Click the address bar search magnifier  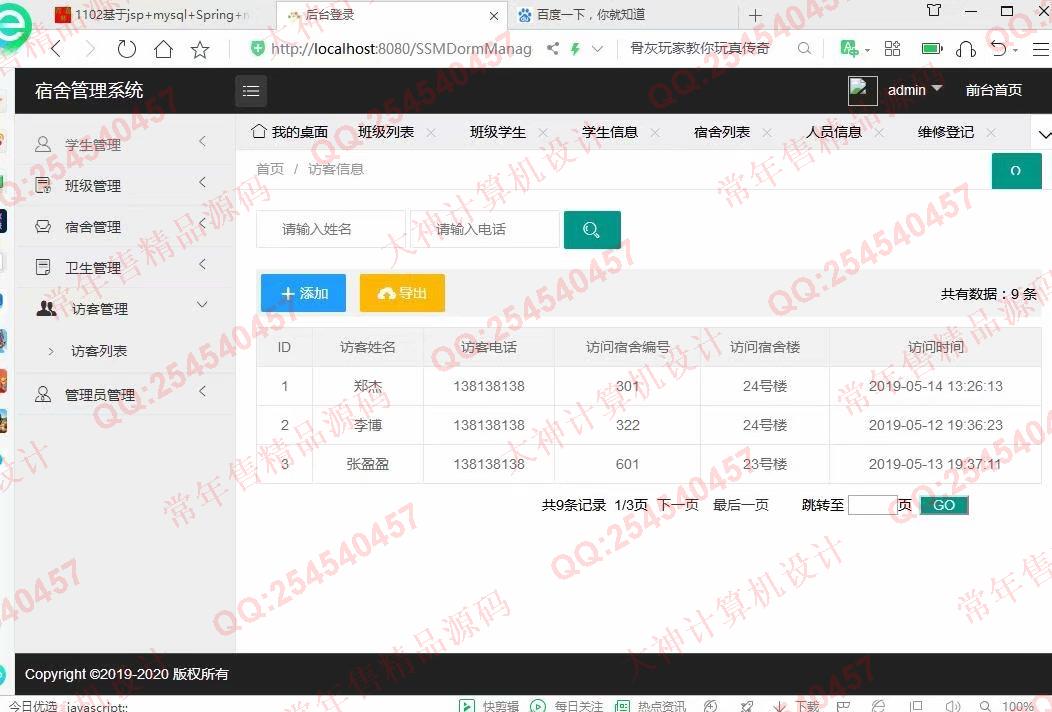(804, 48)
